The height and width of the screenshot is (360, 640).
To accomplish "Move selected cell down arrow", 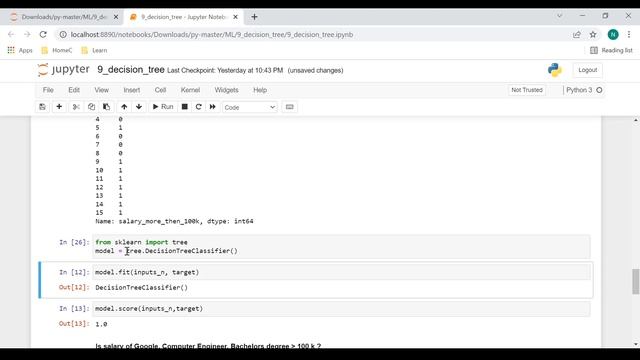I will click(x=139, y=107).
